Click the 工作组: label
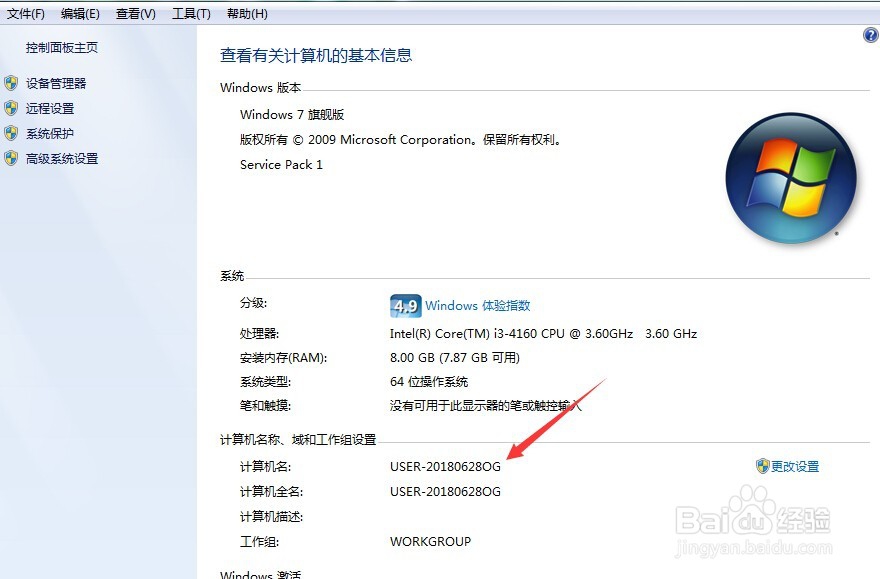 point(259,542)
